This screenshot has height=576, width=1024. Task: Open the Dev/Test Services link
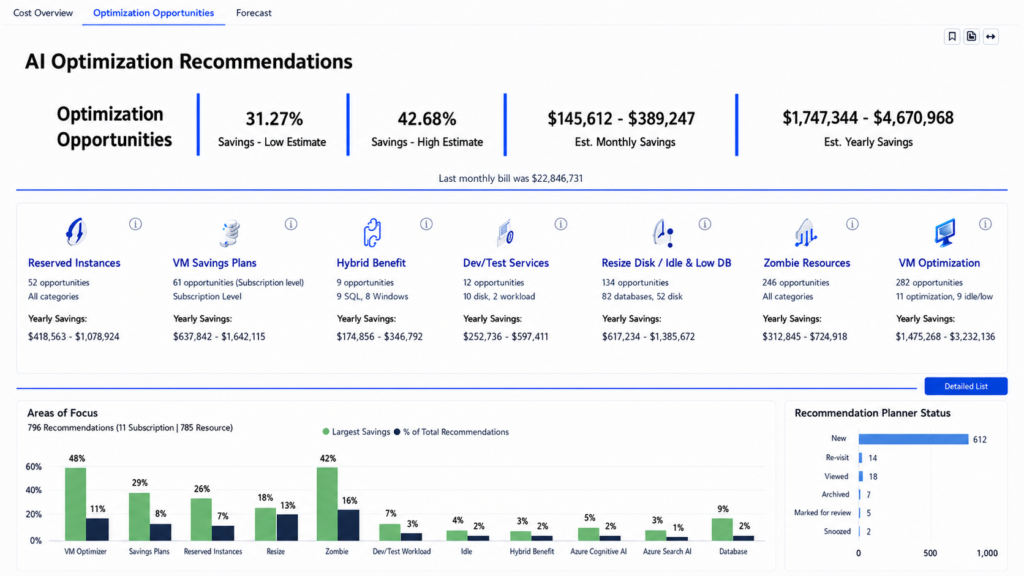[505, 263]
